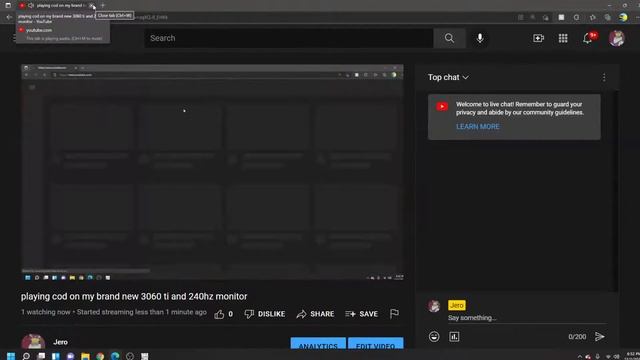
Task: Click the DISLIKE thumbs-down button
Action: pos(264,314)
